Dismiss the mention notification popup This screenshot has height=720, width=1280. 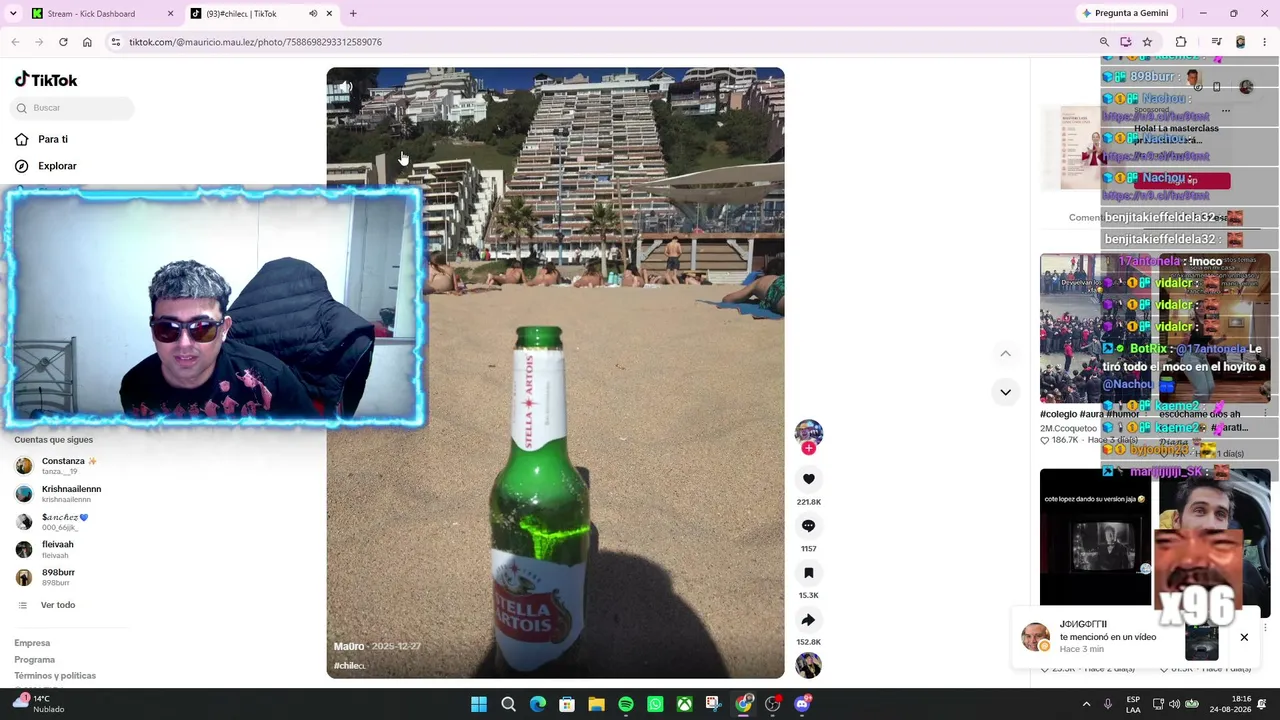[1244, 637]
